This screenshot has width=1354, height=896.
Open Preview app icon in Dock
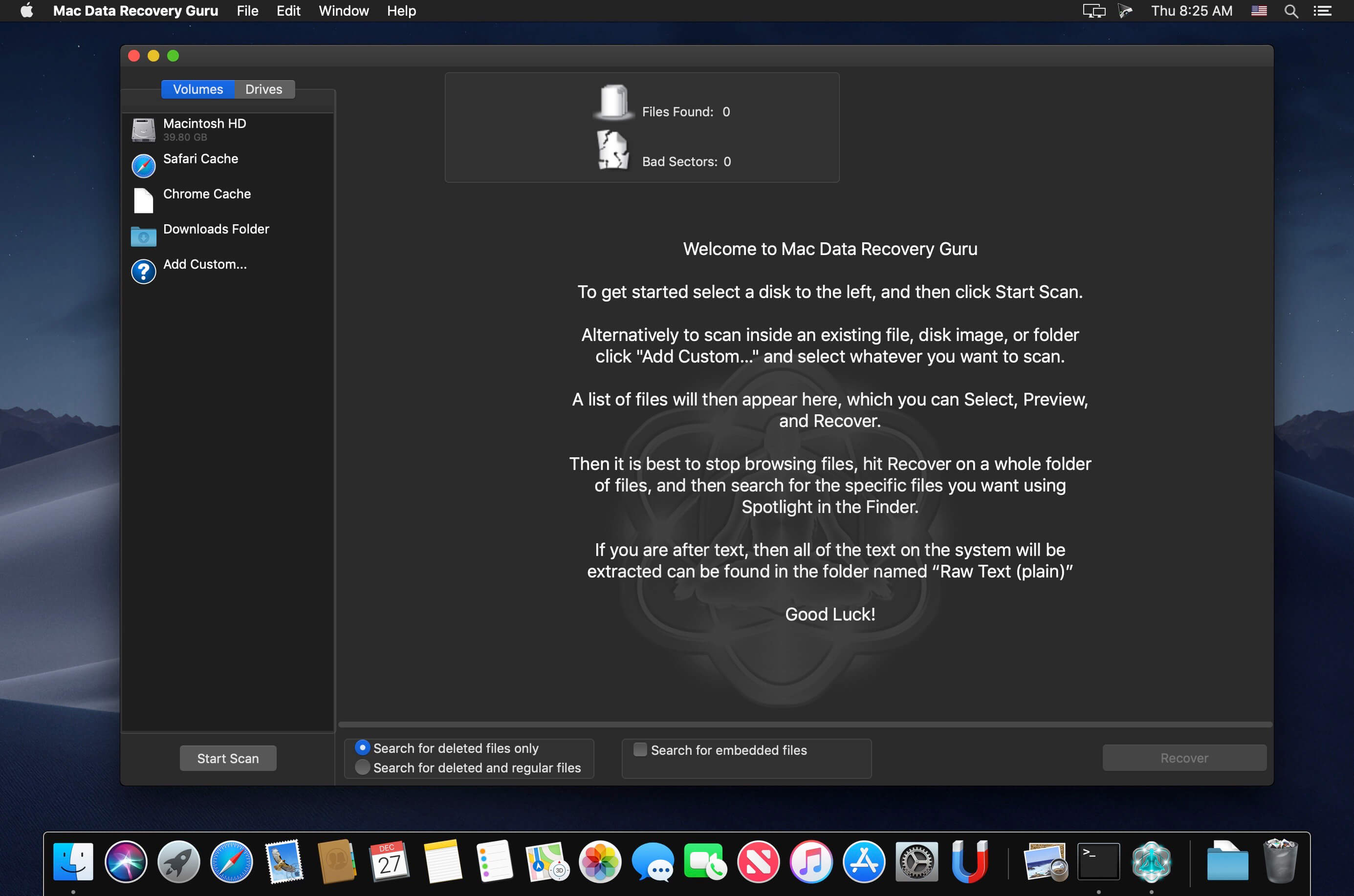point(1046,862)
